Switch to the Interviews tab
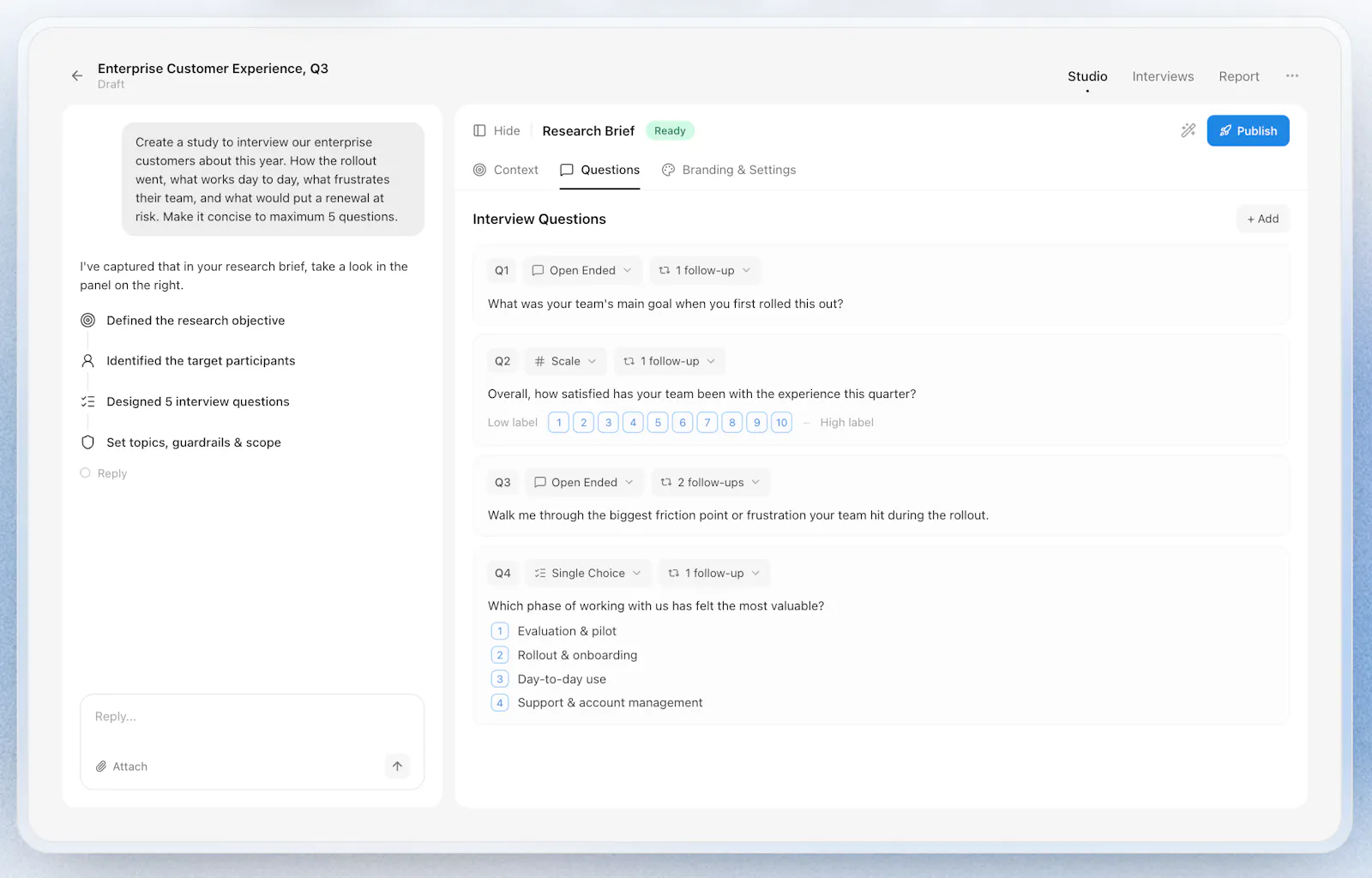This screenshot has width=1372, height=878. coord(1163,76)
